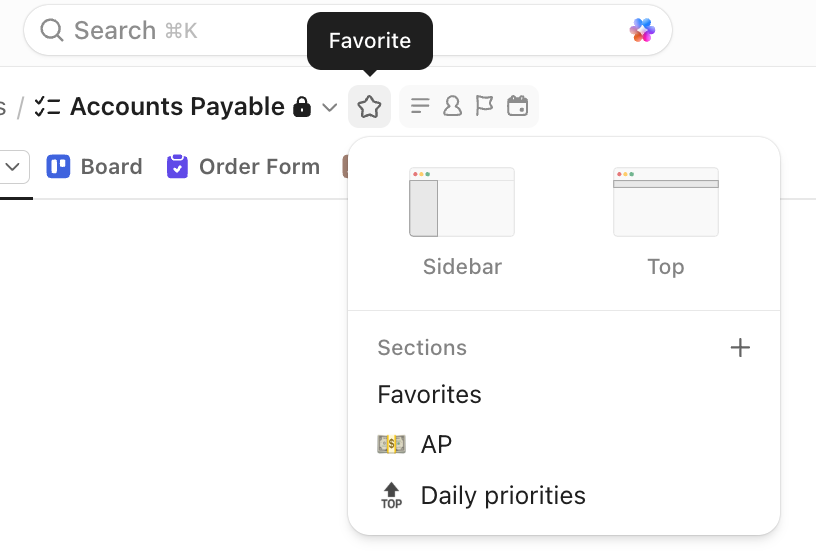Choose the Top favorite layout thumbnail
Image resolution: width=816 pixels, height=554 pixels.
pos(666,203)
